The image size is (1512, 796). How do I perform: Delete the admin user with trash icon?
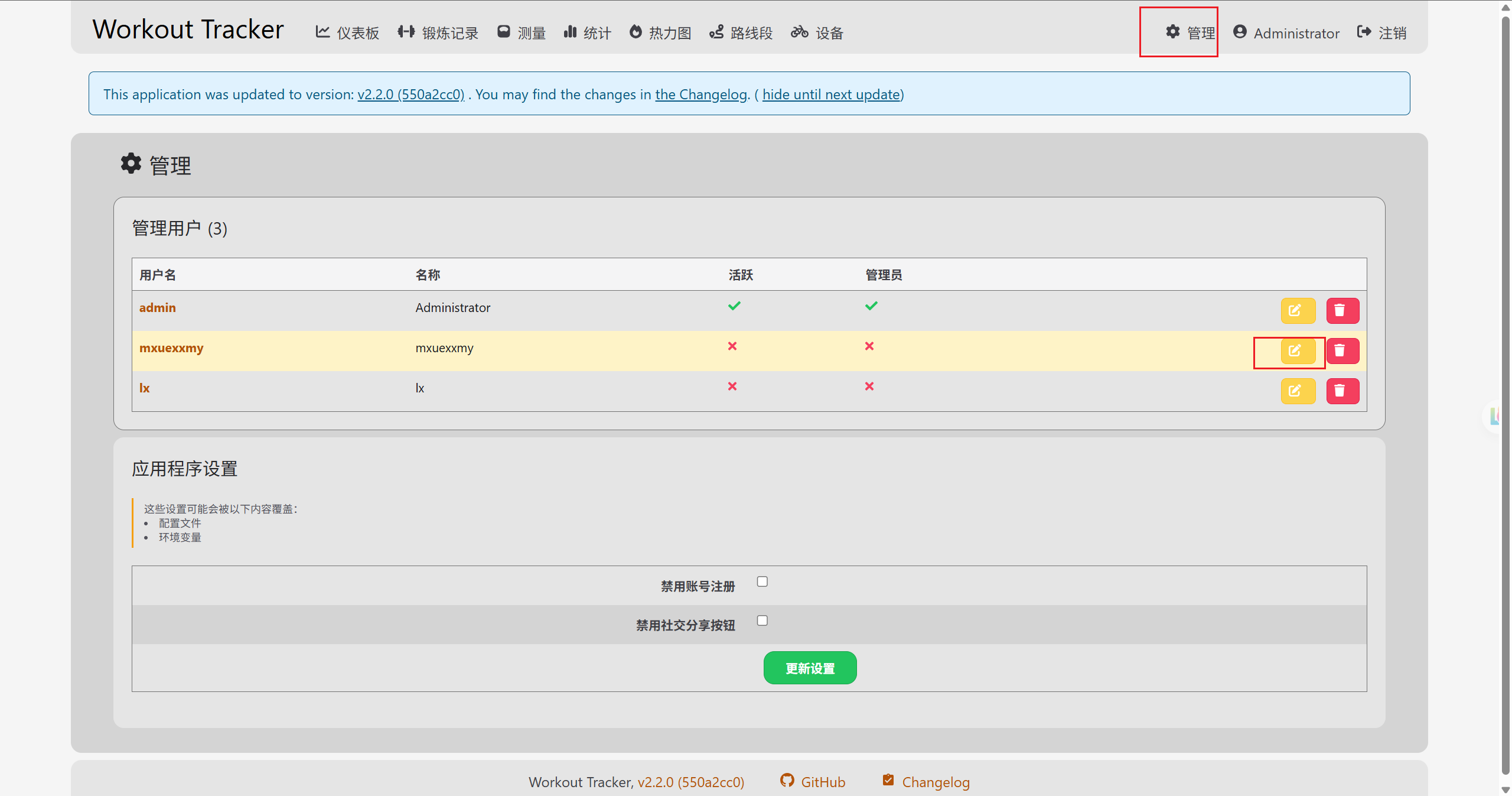(1342, 310)
